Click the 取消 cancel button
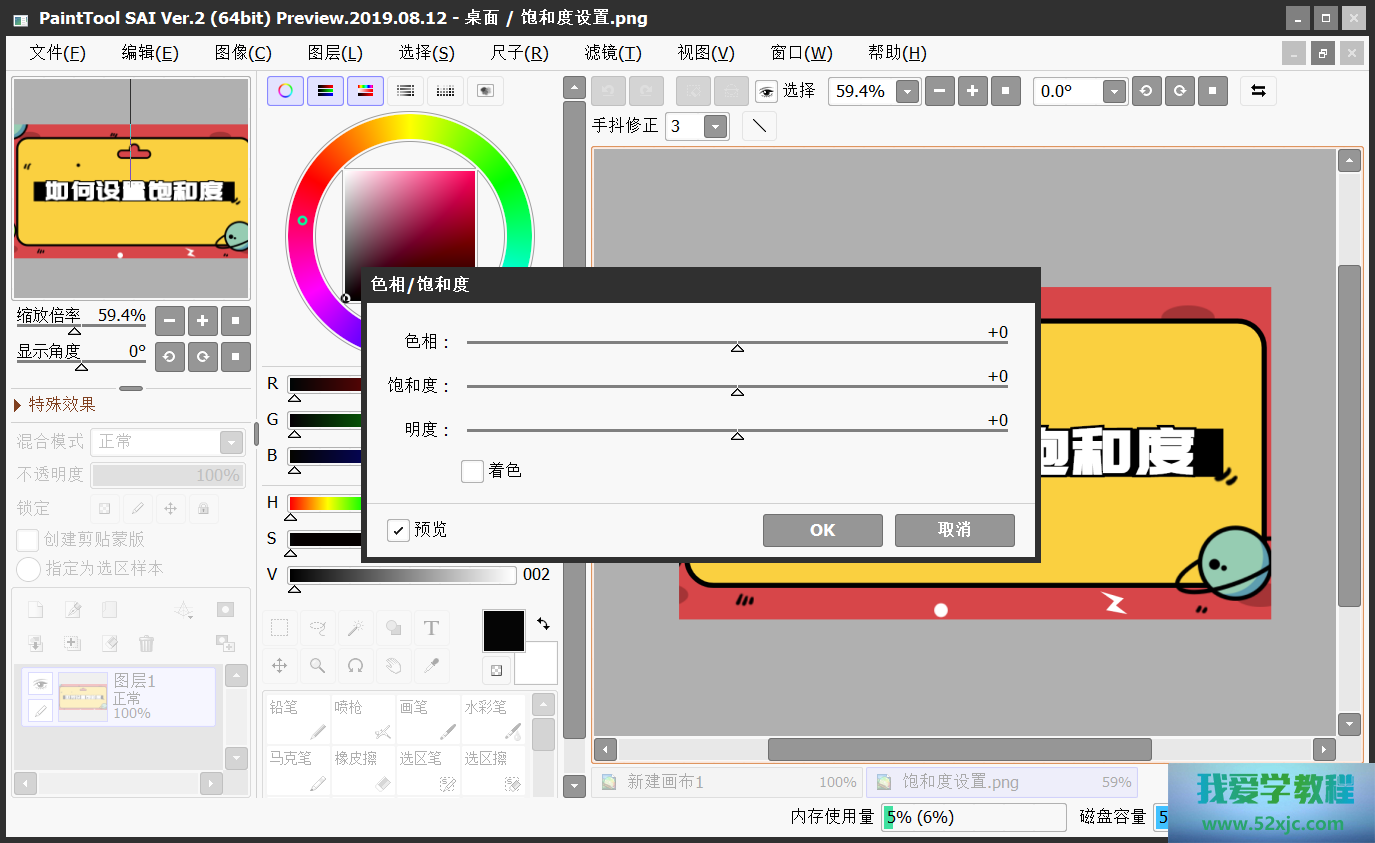The height and width of the screenshot is (843, 1375). pos(954,530)
